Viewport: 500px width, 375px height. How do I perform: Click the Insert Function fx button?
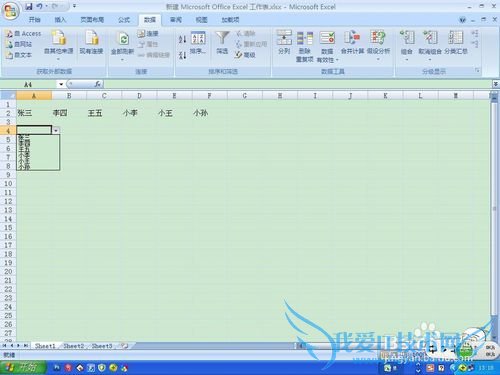coord(98,84)
